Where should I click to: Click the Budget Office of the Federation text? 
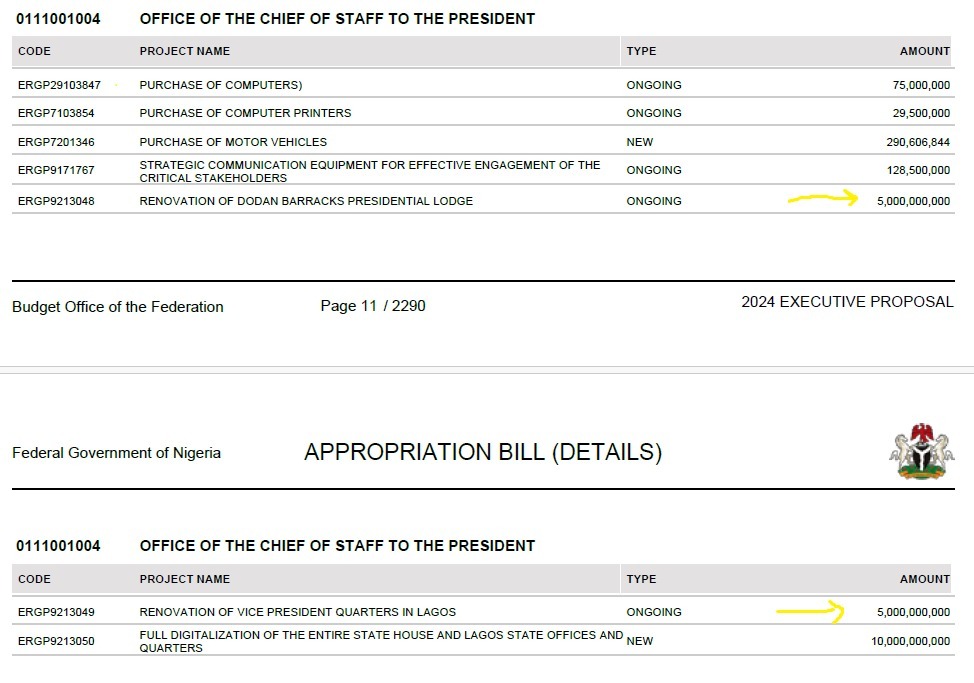pyautogui.click(x=117, y=307)
